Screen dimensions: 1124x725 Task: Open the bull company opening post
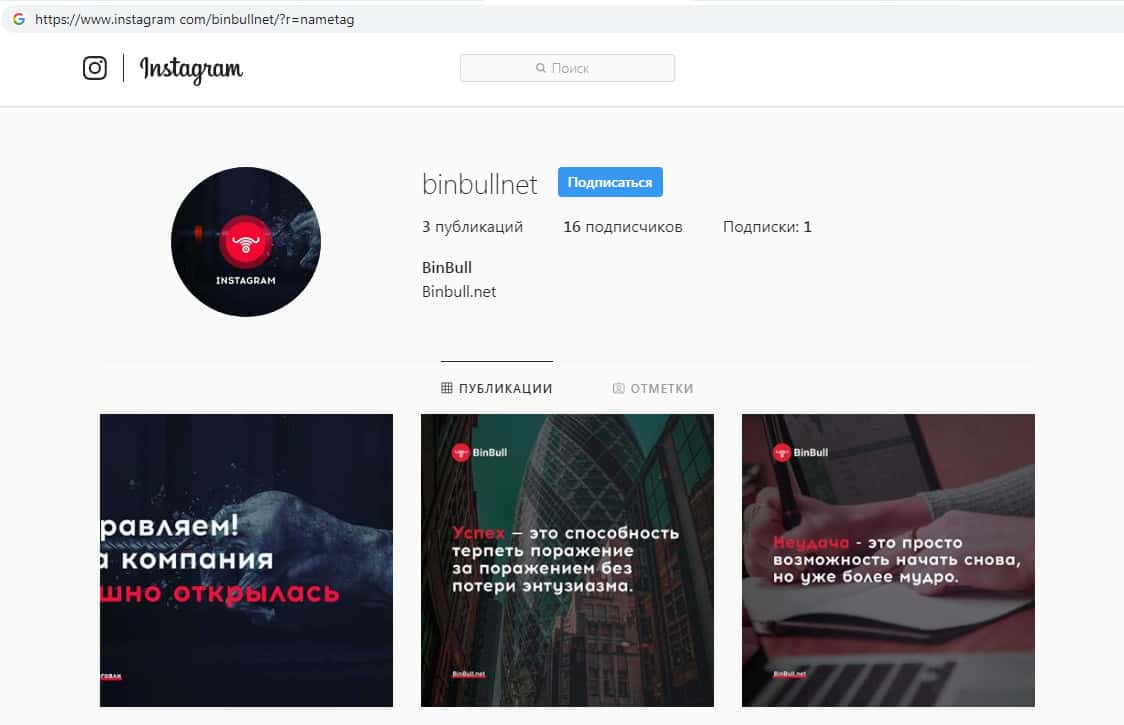click(246, 560)
